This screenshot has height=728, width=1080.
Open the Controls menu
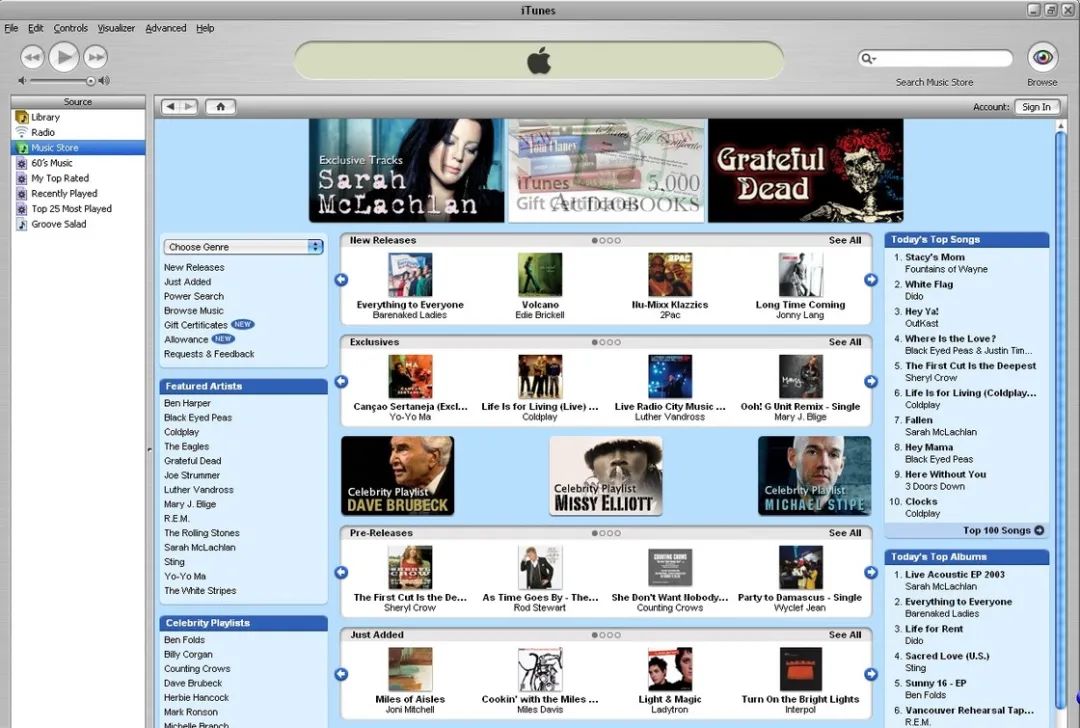click(70, 28)
